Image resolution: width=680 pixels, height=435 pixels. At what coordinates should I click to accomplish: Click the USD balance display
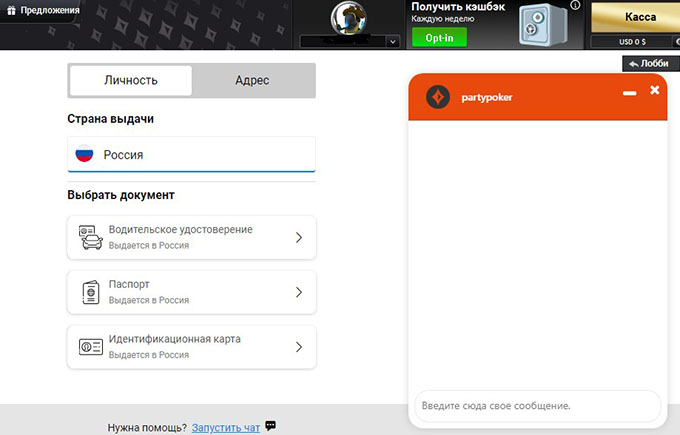click(x=634, y=42)
